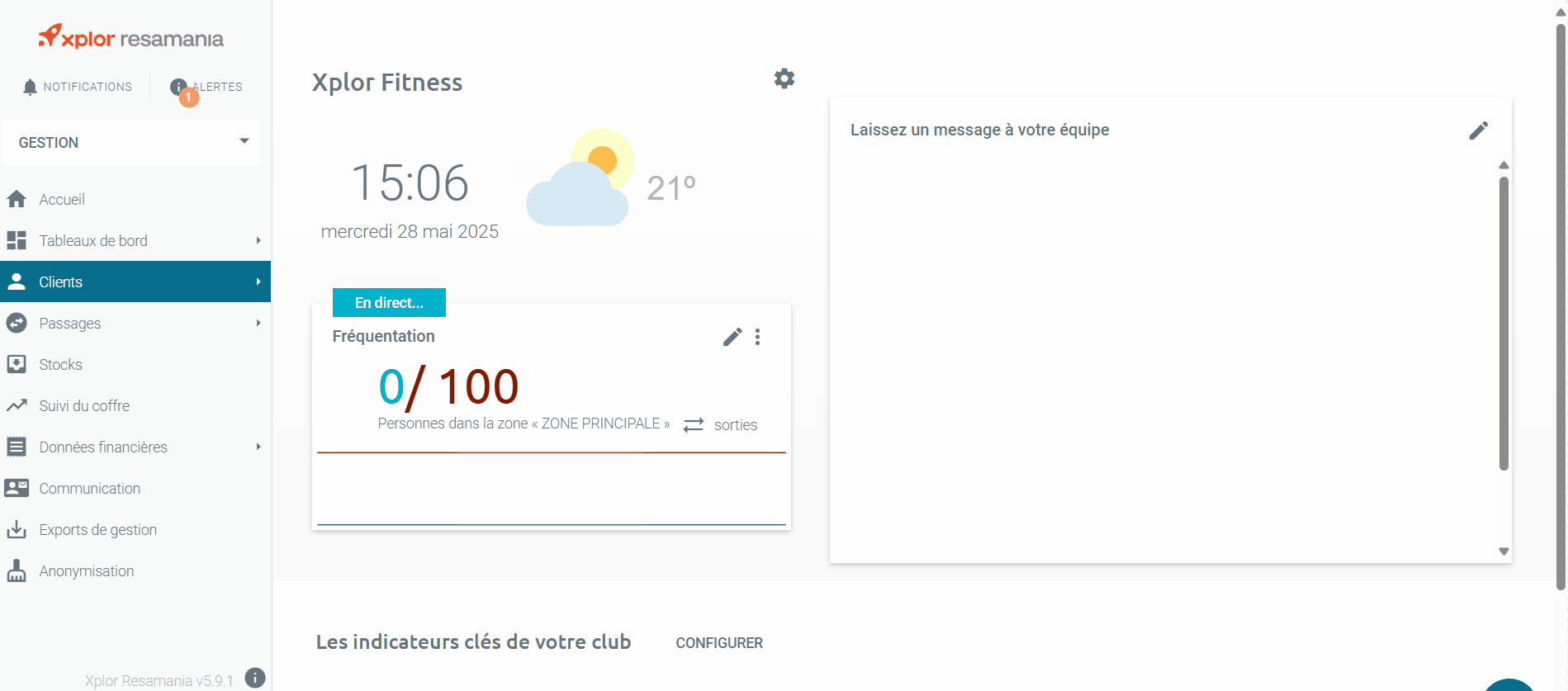Viewport: 1568px width, 691px height.
Task: Open Données financières menu
Action: [x=135, y=447]
